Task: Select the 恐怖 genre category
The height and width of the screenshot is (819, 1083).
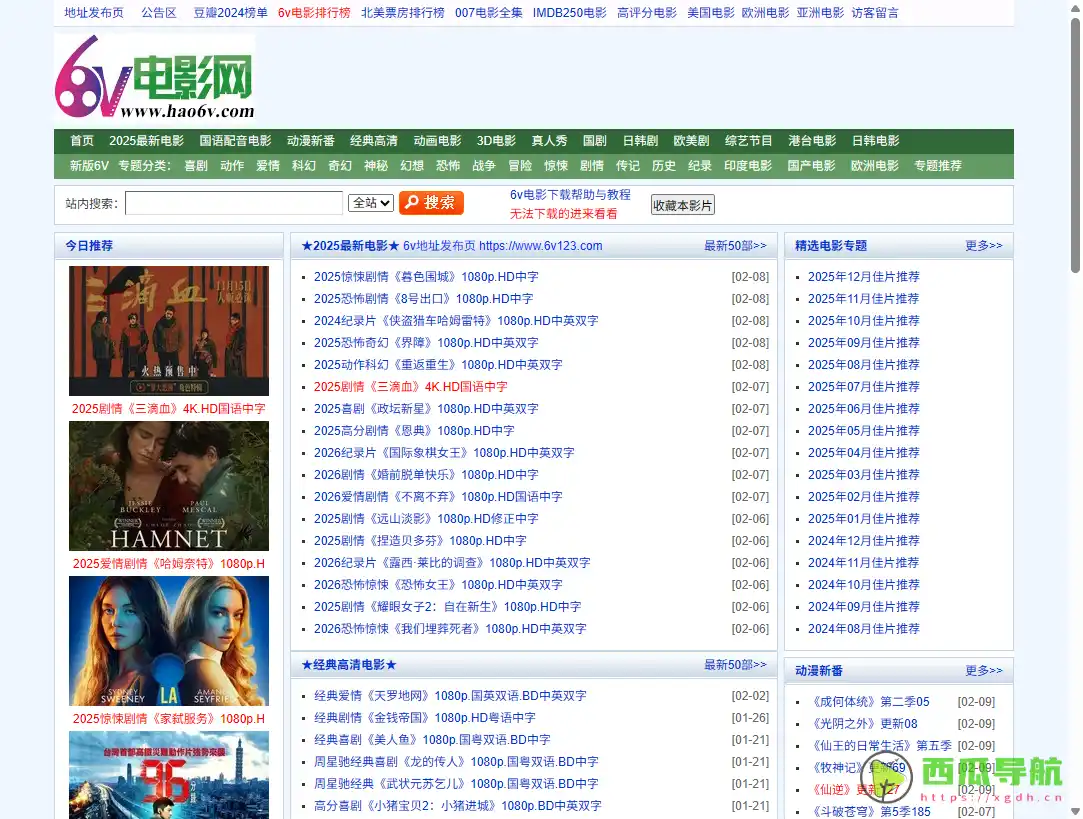Action: point(447,165)
